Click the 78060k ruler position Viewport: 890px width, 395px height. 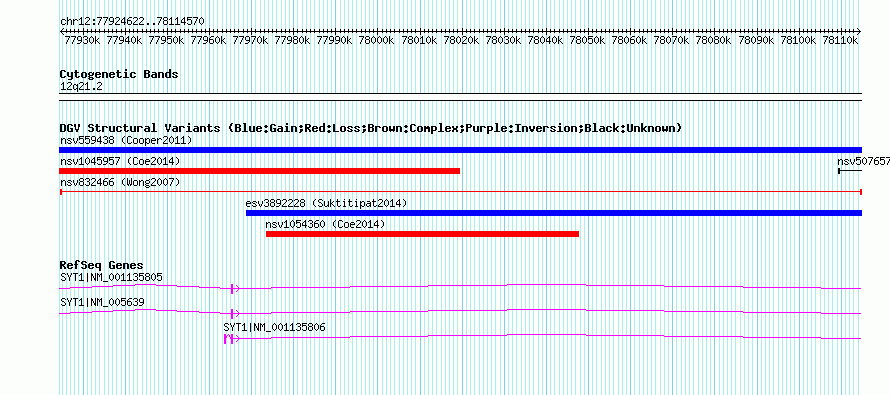click(629, 40)
